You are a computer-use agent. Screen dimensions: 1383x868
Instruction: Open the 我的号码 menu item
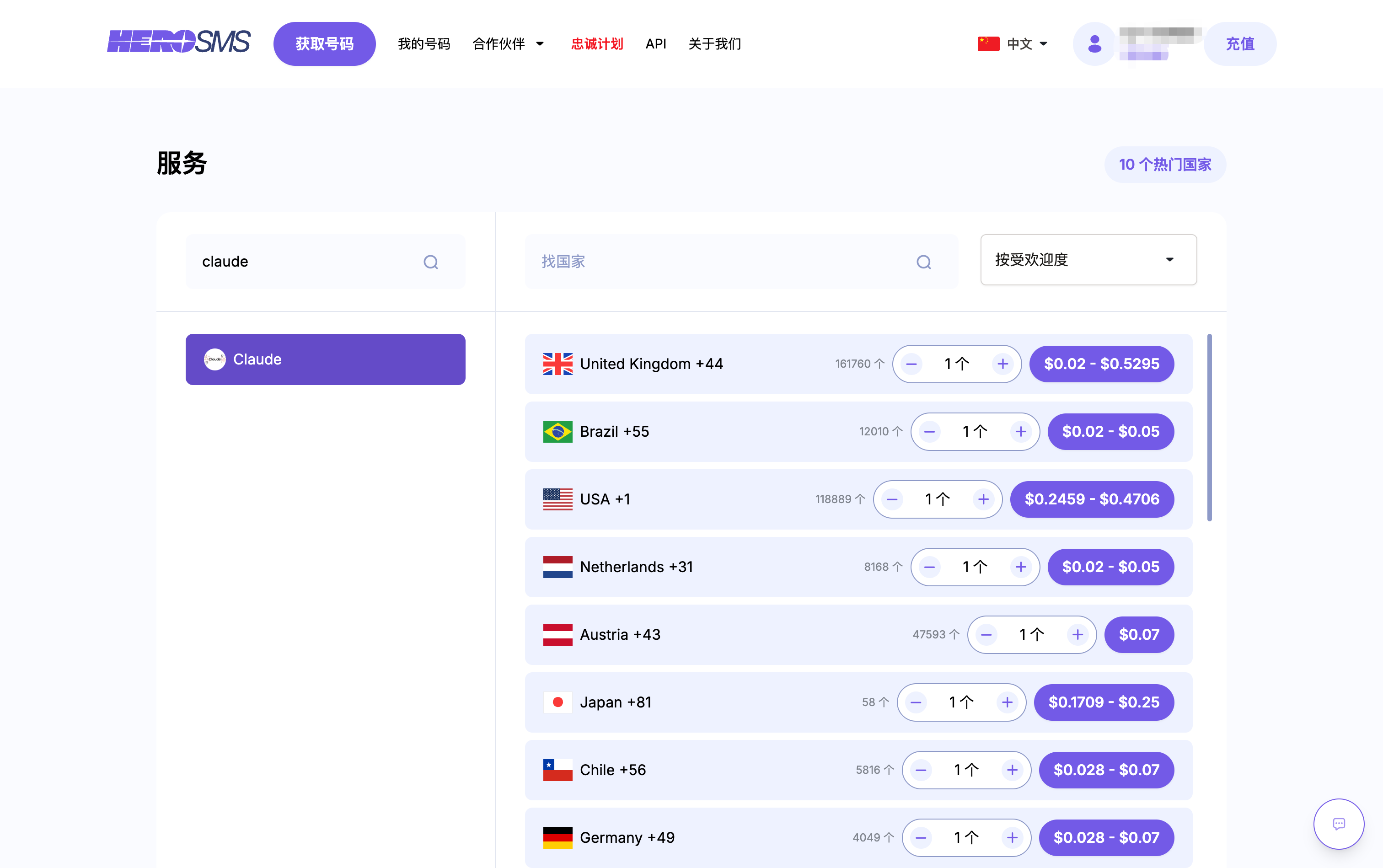point(423,44)
